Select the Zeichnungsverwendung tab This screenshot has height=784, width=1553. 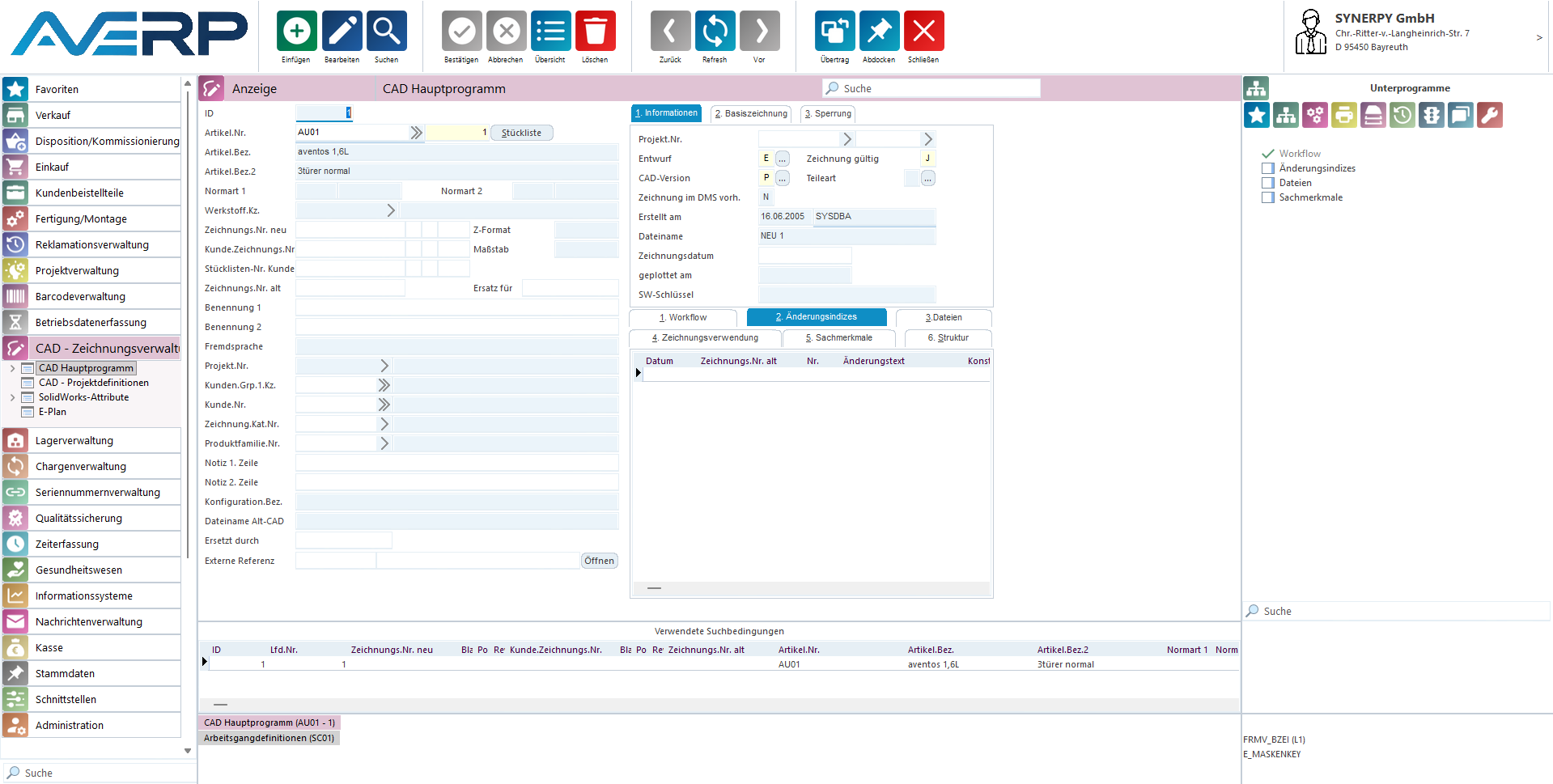point(705,338)
